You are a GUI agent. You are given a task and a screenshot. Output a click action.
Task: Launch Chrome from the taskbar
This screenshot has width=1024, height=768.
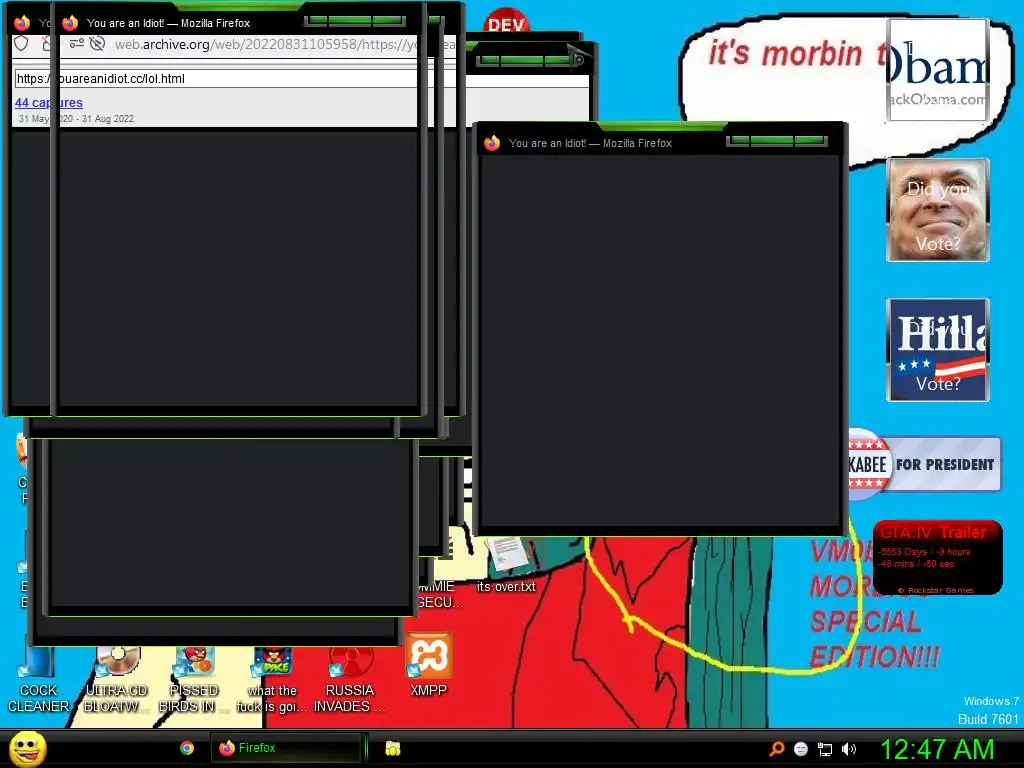[187, 748]
